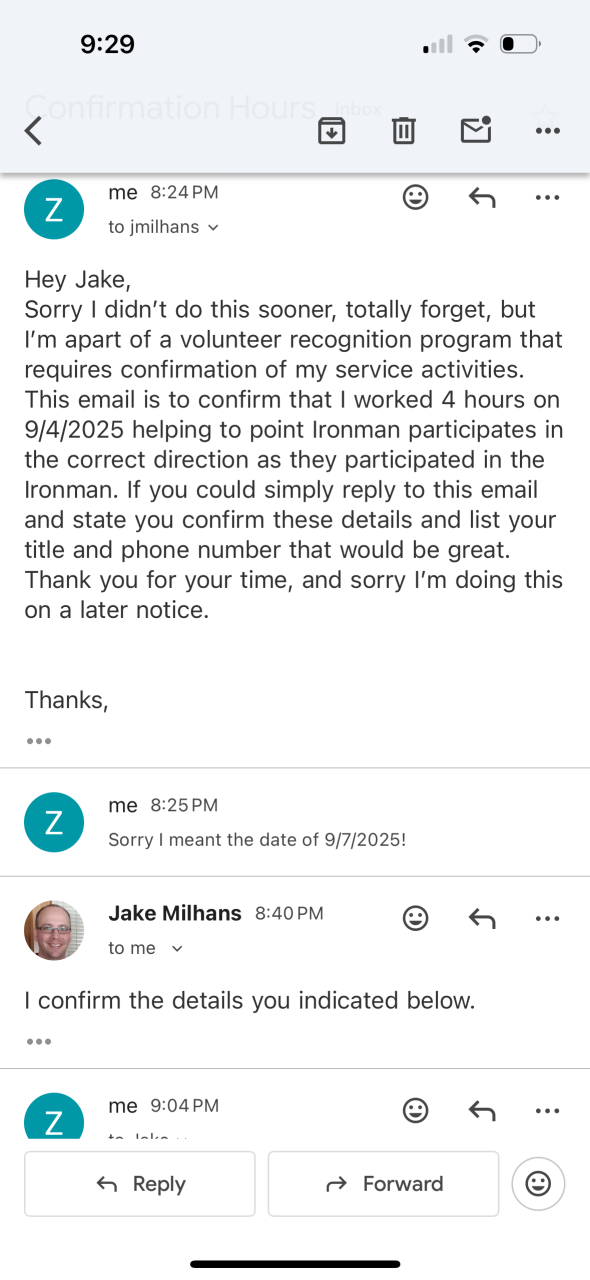
Task: Open Jake Milhans' profile photo
Action: tap(53, 930)
